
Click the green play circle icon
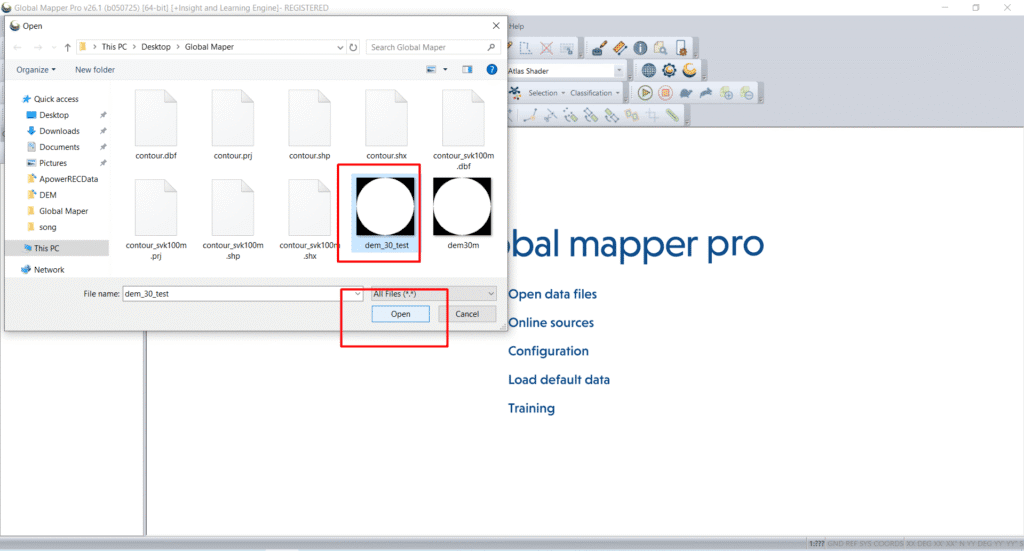[645, 93]
